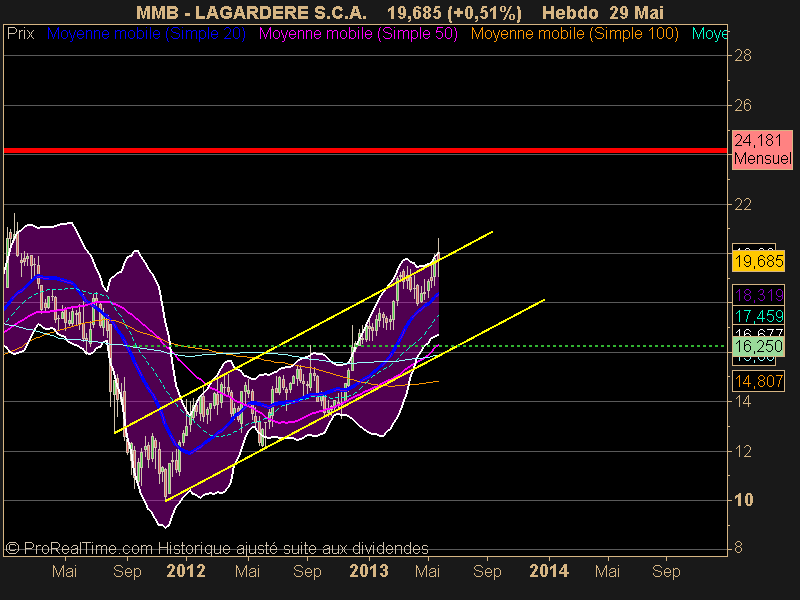The height and width of the screenshot is (600, 800).
Task: Click the 28 value on the price axis
Action: (x=743, y=56)
